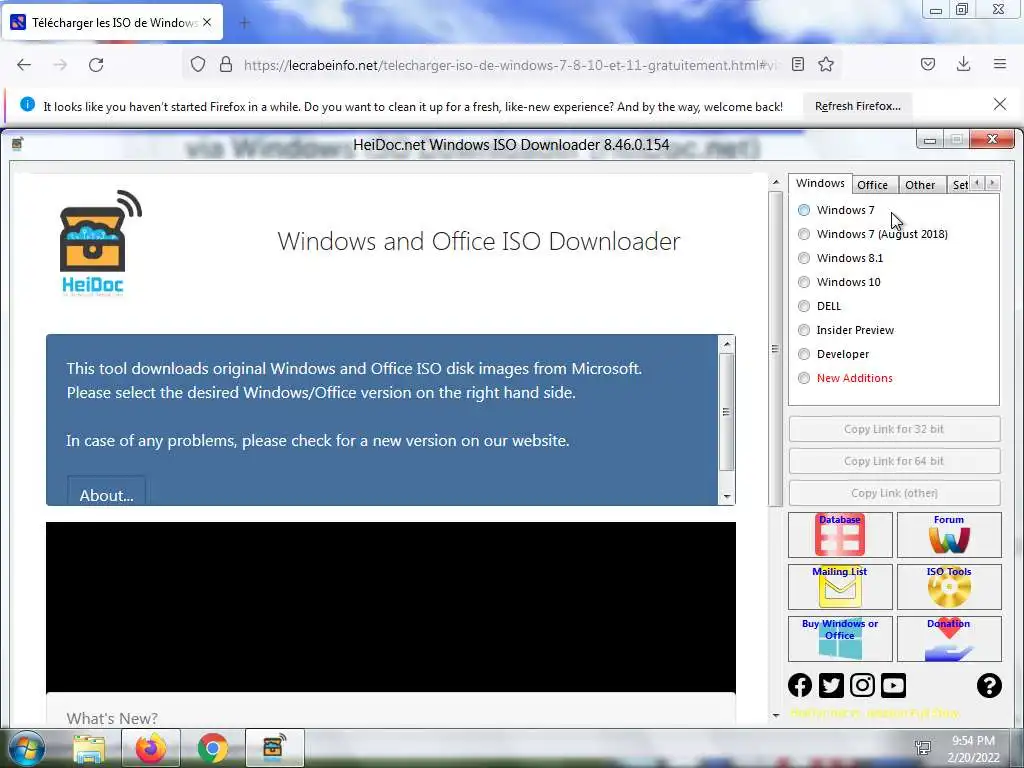Click Refresh Firefox... button
Viewport: 1024px width, 768px height.
pos(857,106)
